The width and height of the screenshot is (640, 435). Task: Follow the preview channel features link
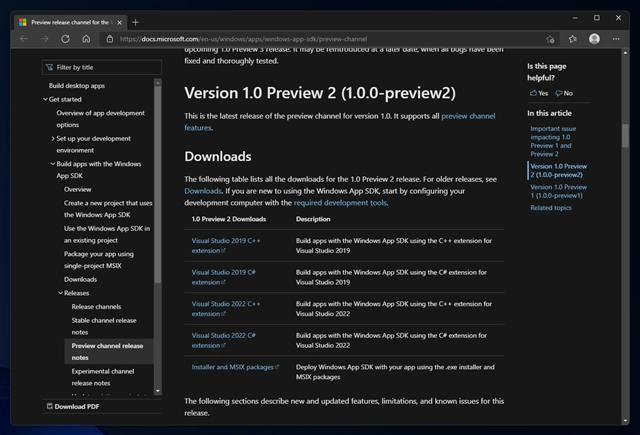468,116
